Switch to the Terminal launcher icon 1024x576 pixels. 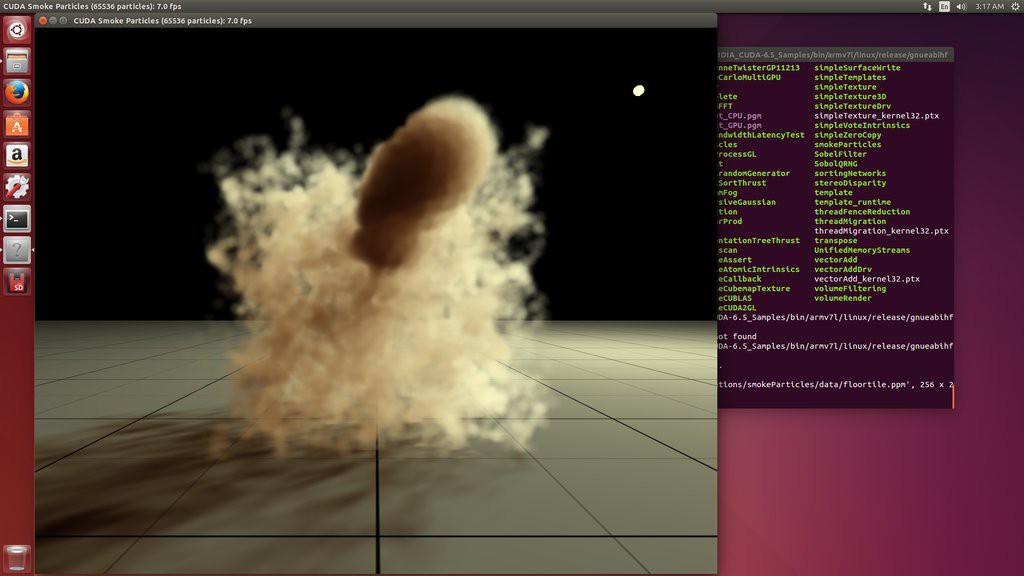point(17,219)
